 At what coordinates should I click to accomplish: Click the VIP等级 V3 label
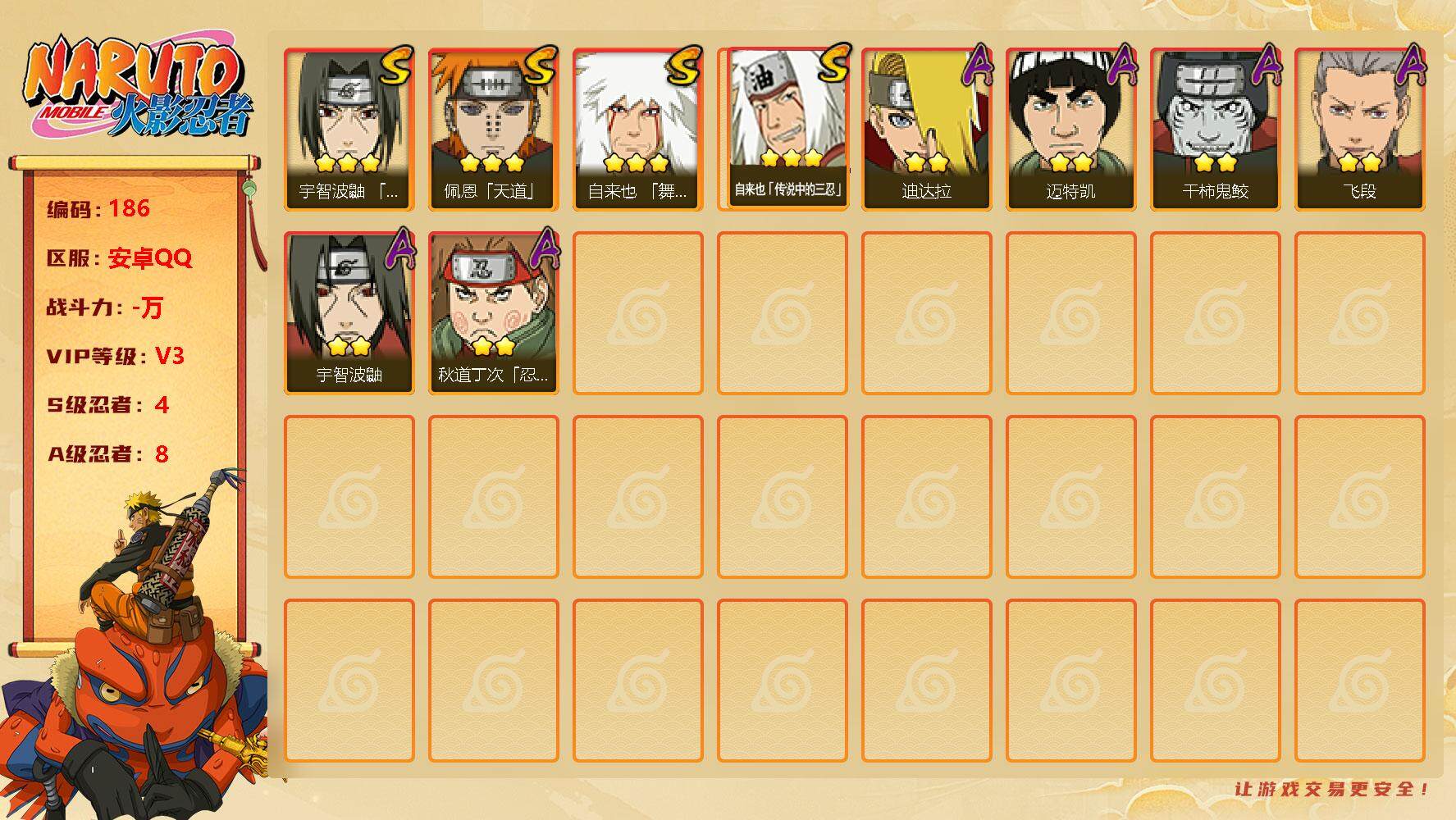[116, 356]
